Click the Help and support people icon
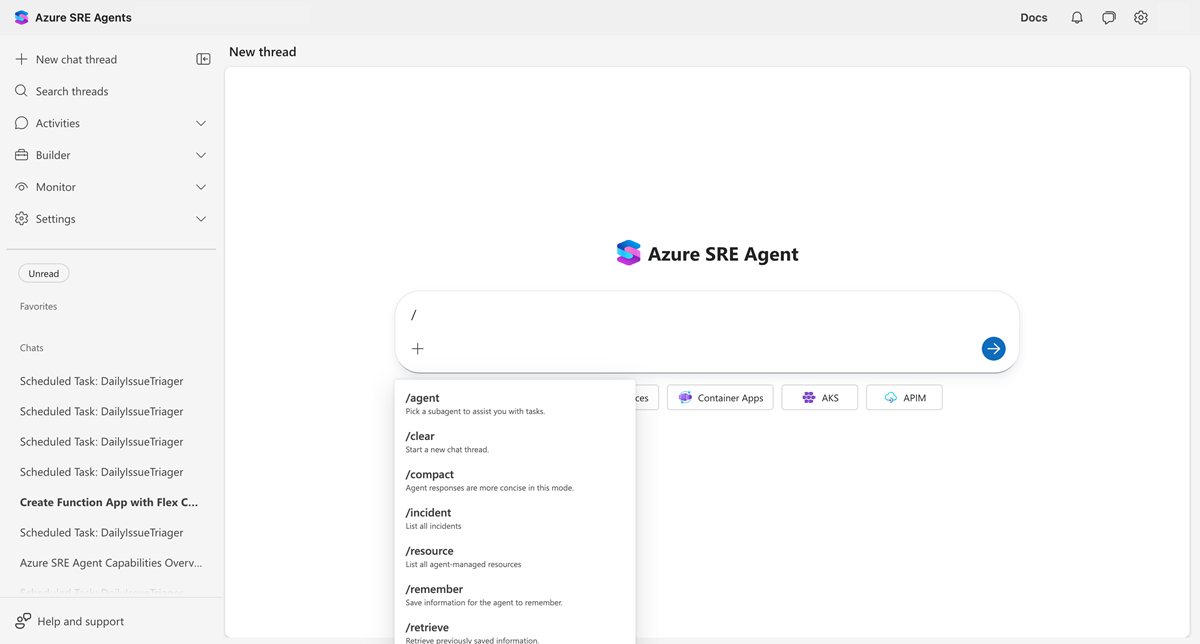The height and width of the screenshot is (644, 1200). point(23,621)
